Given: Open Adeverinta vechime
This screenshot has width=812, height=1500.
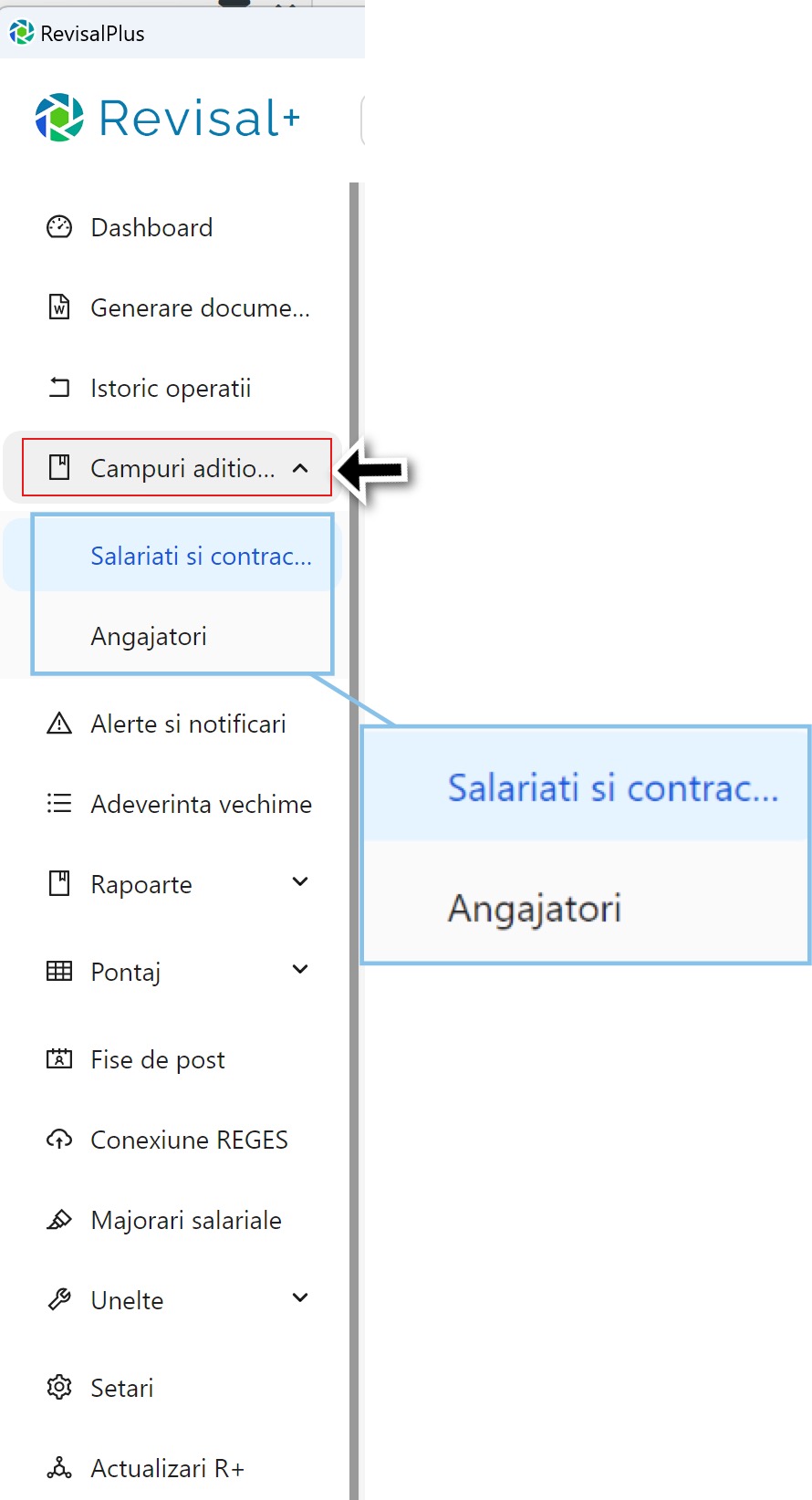Looking at the screenshot, I should (201, 804).
